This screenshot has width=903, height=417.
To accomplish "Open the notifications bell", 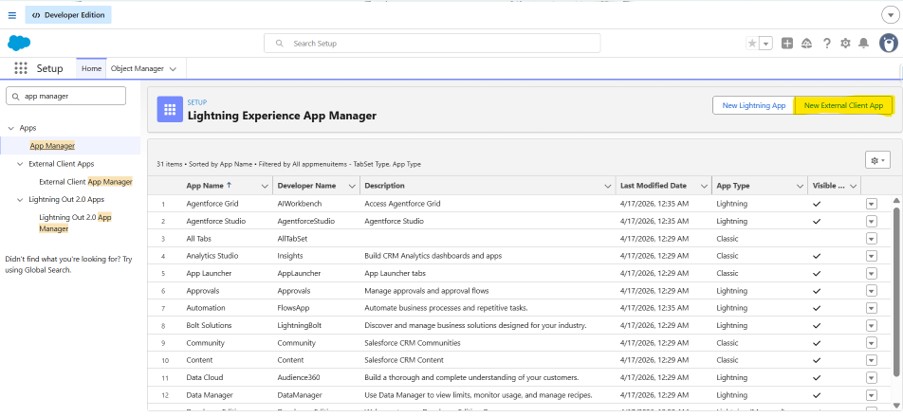I will [x=863, y=43].
